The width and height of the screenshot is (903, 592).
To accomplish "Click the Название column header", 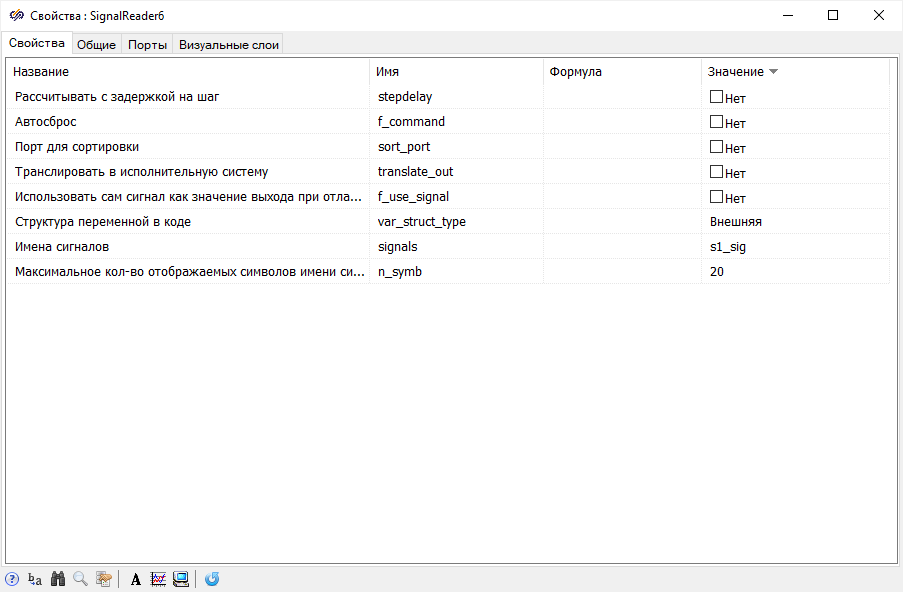I will 41,72.
